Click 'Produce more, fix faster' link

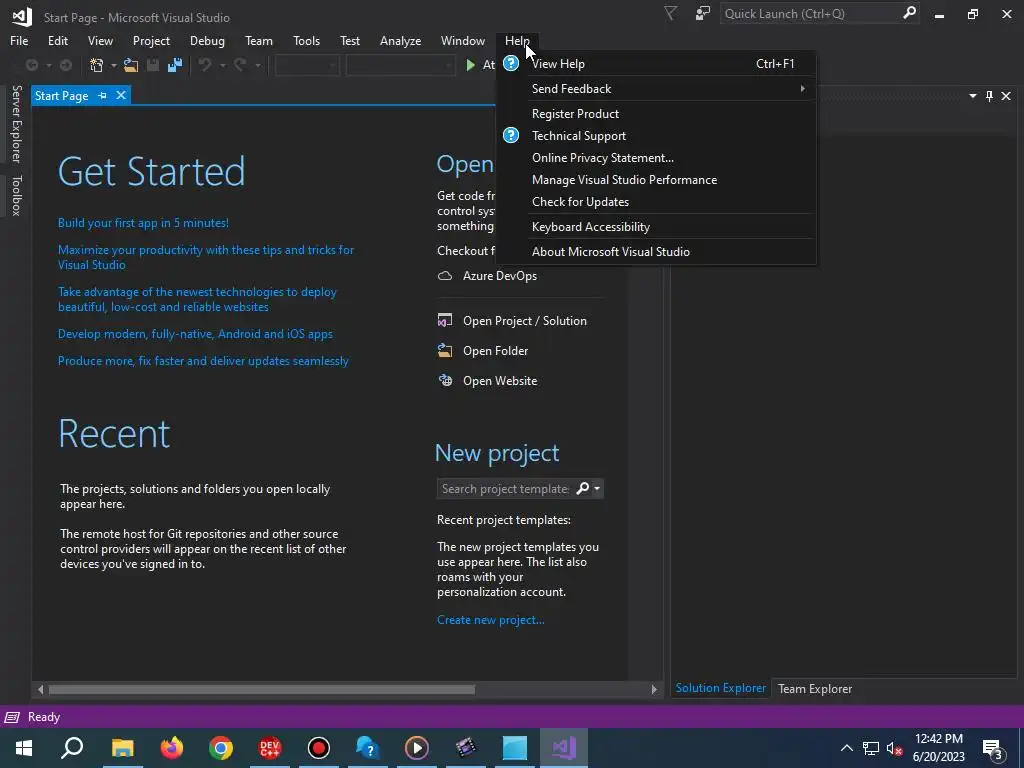(x=203, y=360)
